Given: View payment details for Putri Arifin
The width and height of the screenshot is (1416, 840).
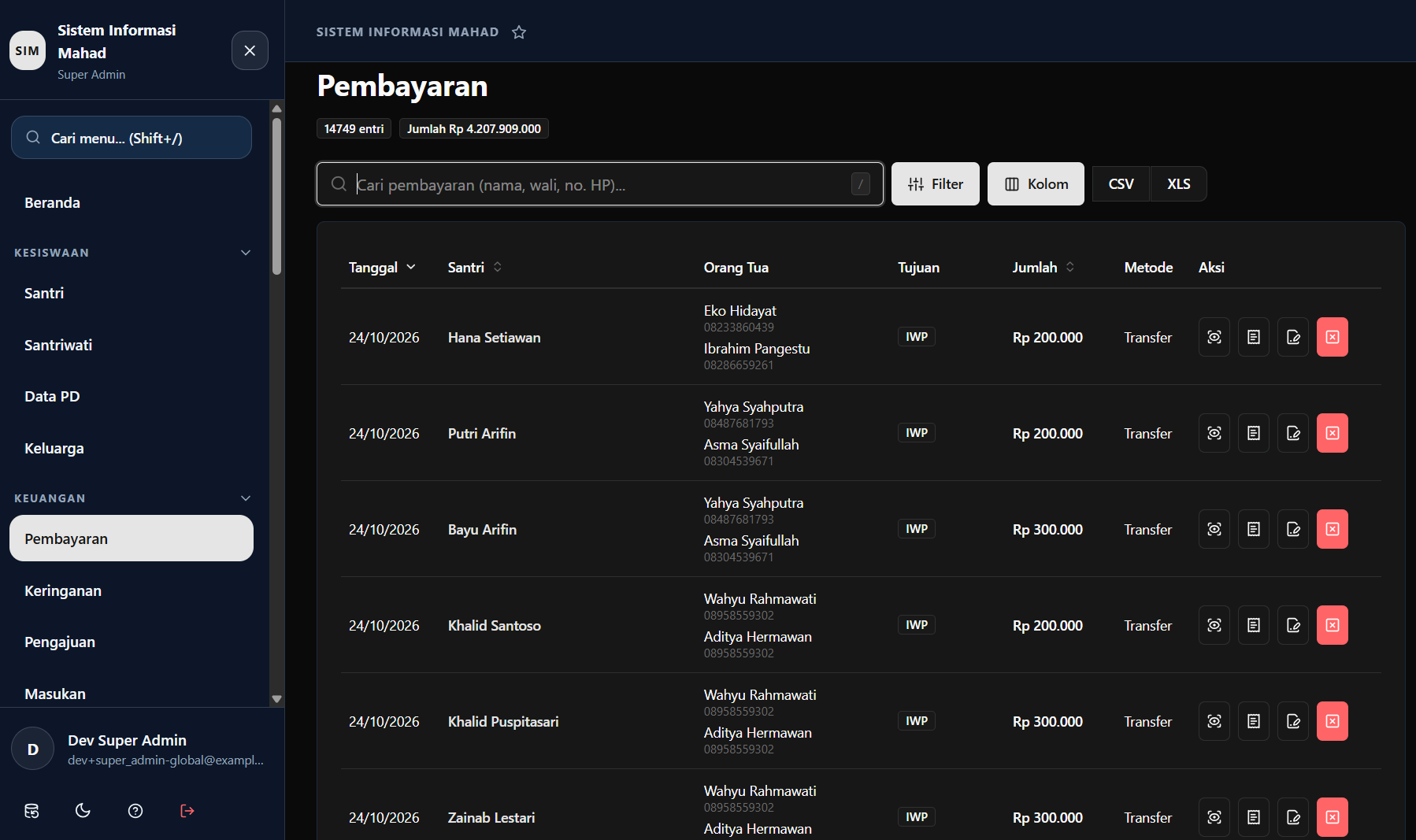Looking at the screenshot, I should pos(1214,433).
